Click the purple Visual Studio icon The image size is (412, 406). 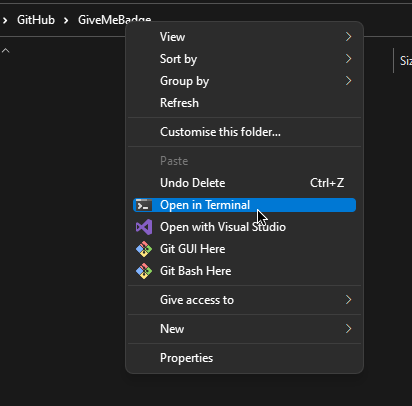(144, 227)
